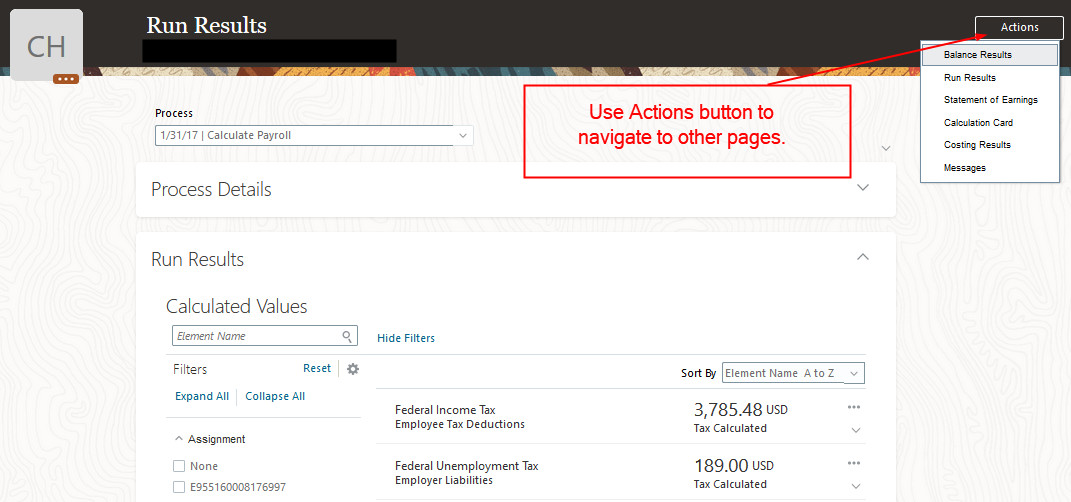Collapse the Run Results section
This screenshot has width=1071, height=502.
coord(863,257)
